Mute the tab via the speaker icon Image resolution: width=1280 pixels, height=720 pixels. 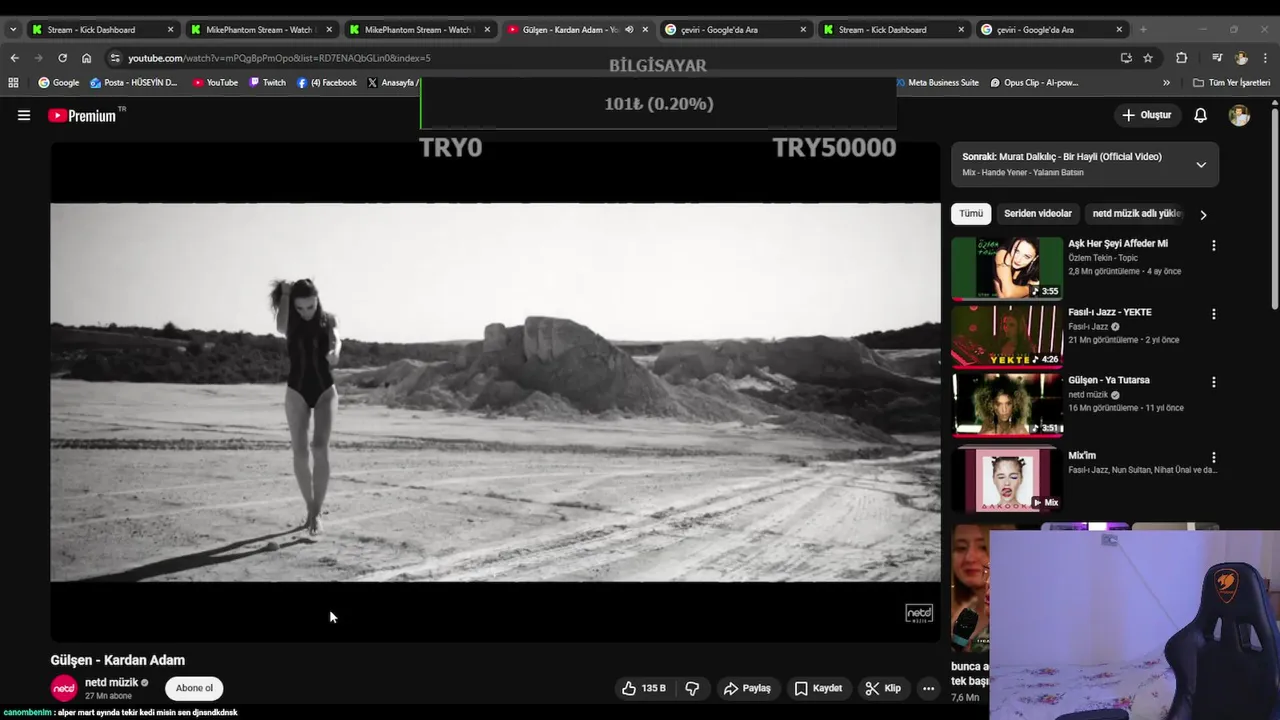629,29
